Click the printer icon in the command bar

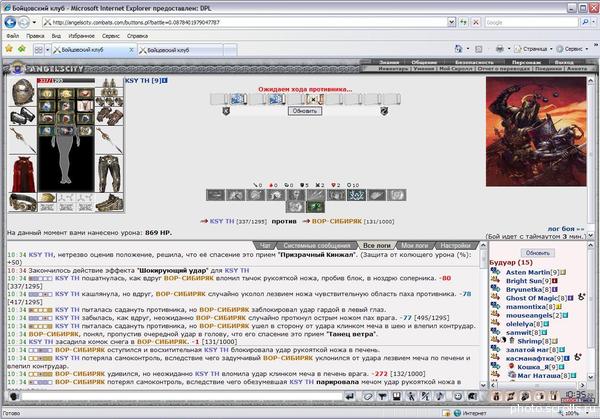(x=499, y=49)
